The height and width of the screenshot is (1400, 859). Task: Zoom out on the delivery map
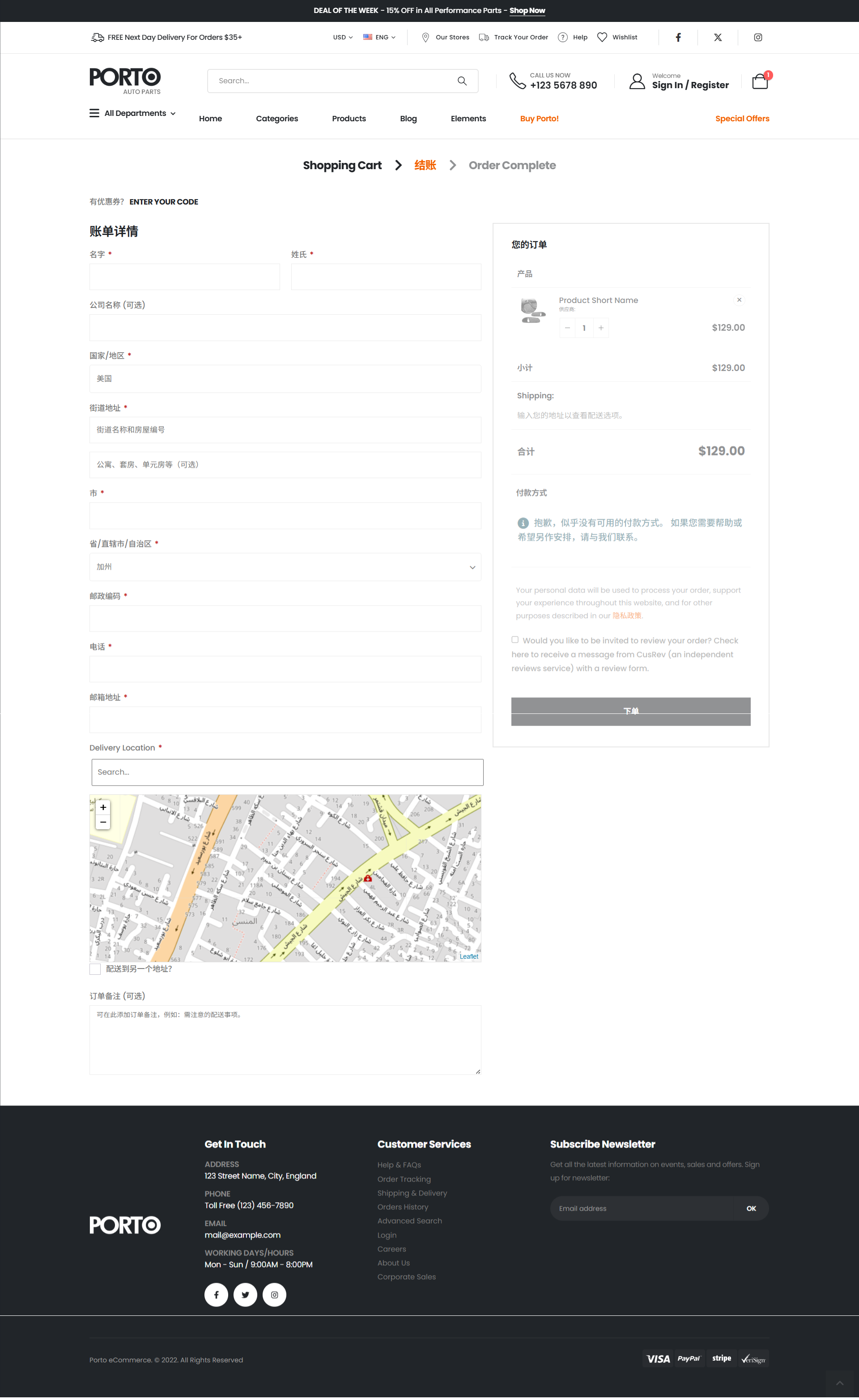pos(103,822)
